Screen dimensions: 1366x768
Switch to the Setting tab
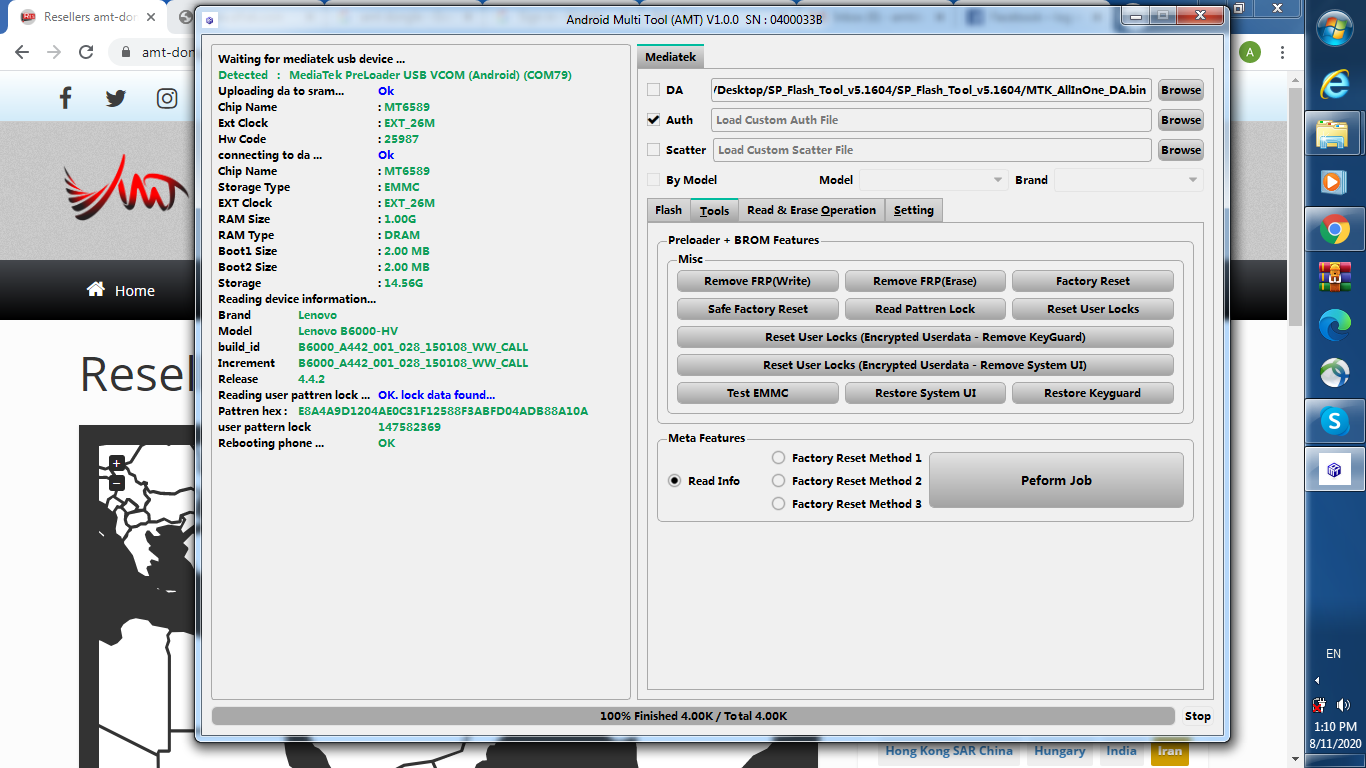(914, 210)
